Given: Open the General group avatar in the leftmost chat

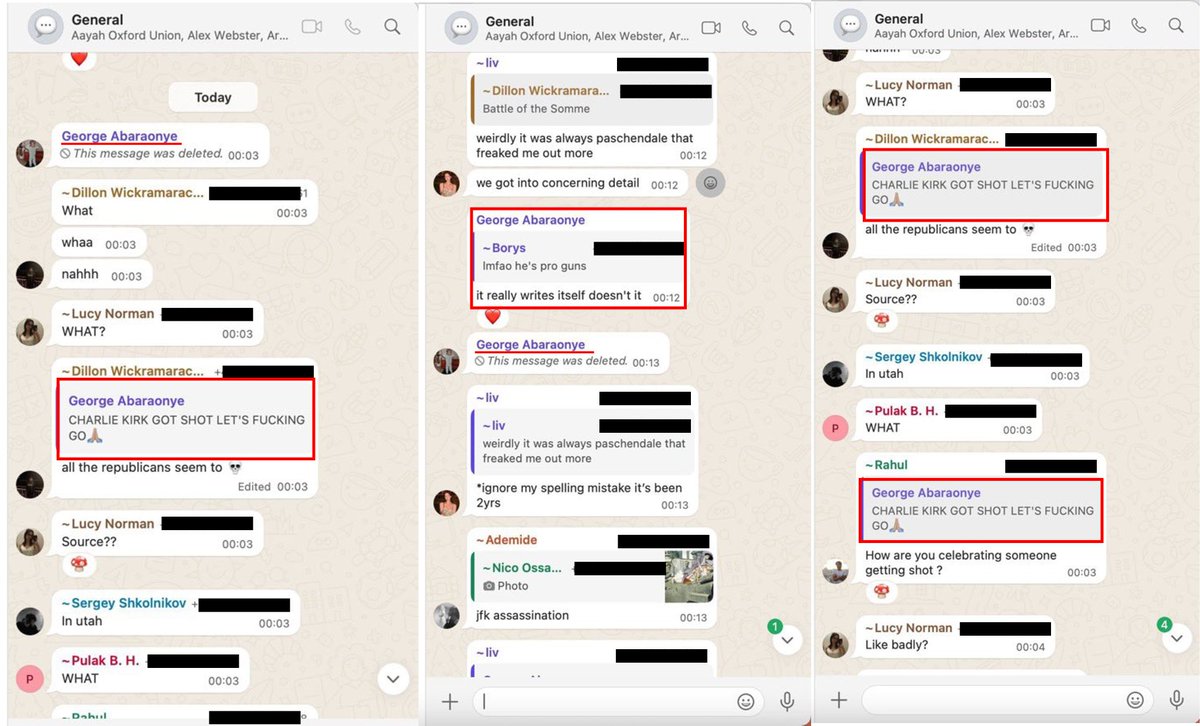Looking at the screenshot, I should coord(46,27).
